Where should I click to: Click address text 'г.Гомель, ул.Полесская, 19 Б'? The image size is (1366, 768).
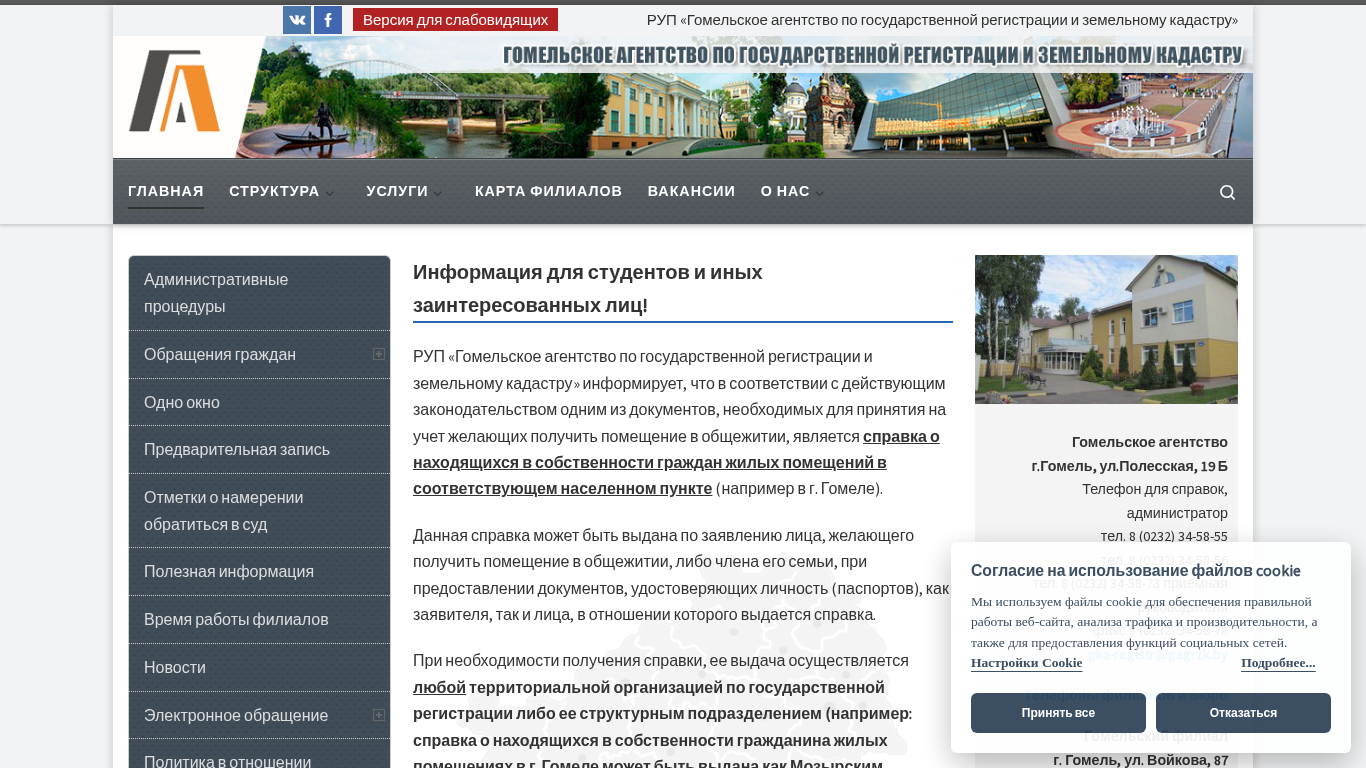(x=1129, y=466)
